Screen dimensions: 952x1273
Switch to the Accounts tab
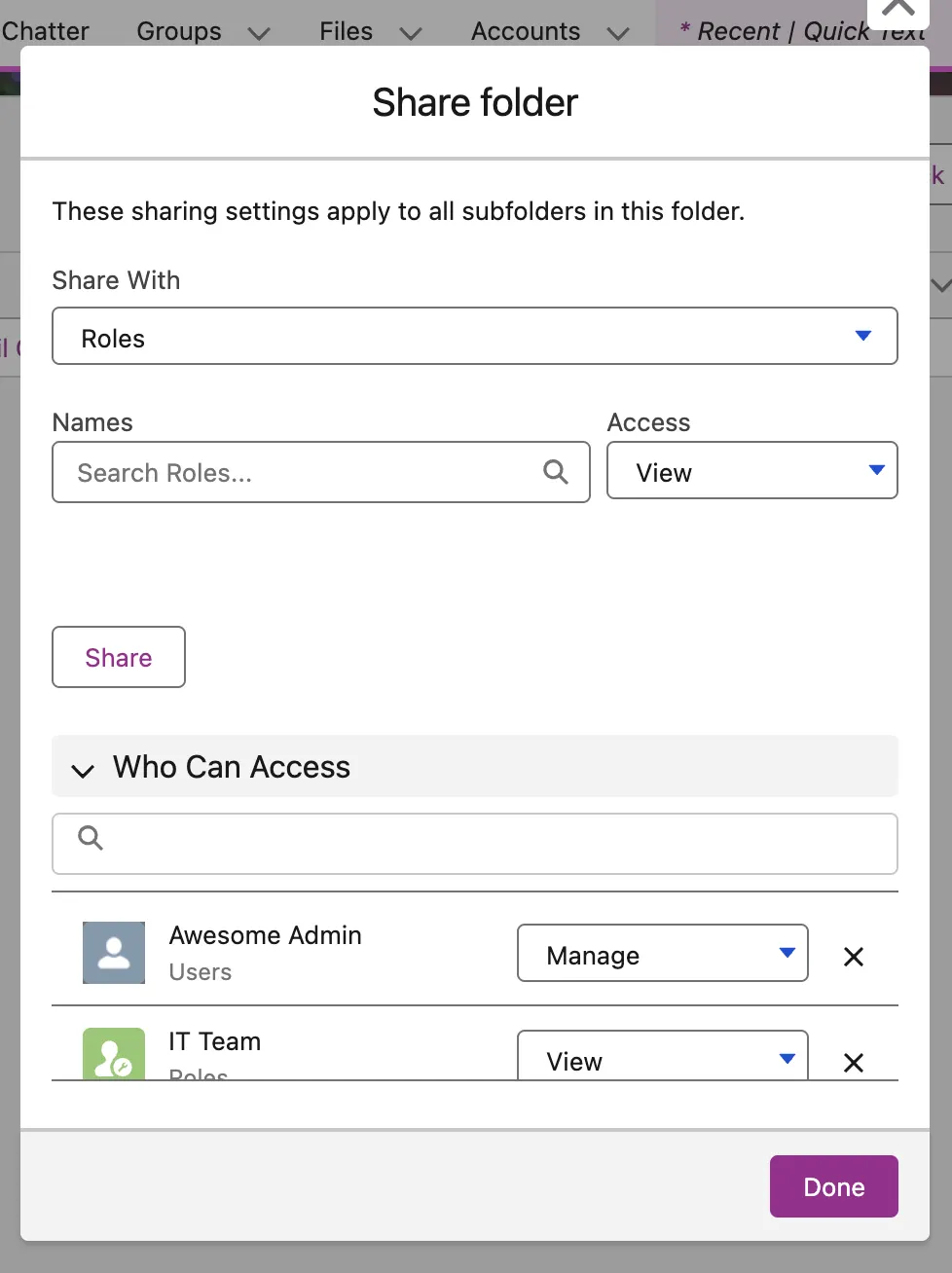click(x=526, y=31)
